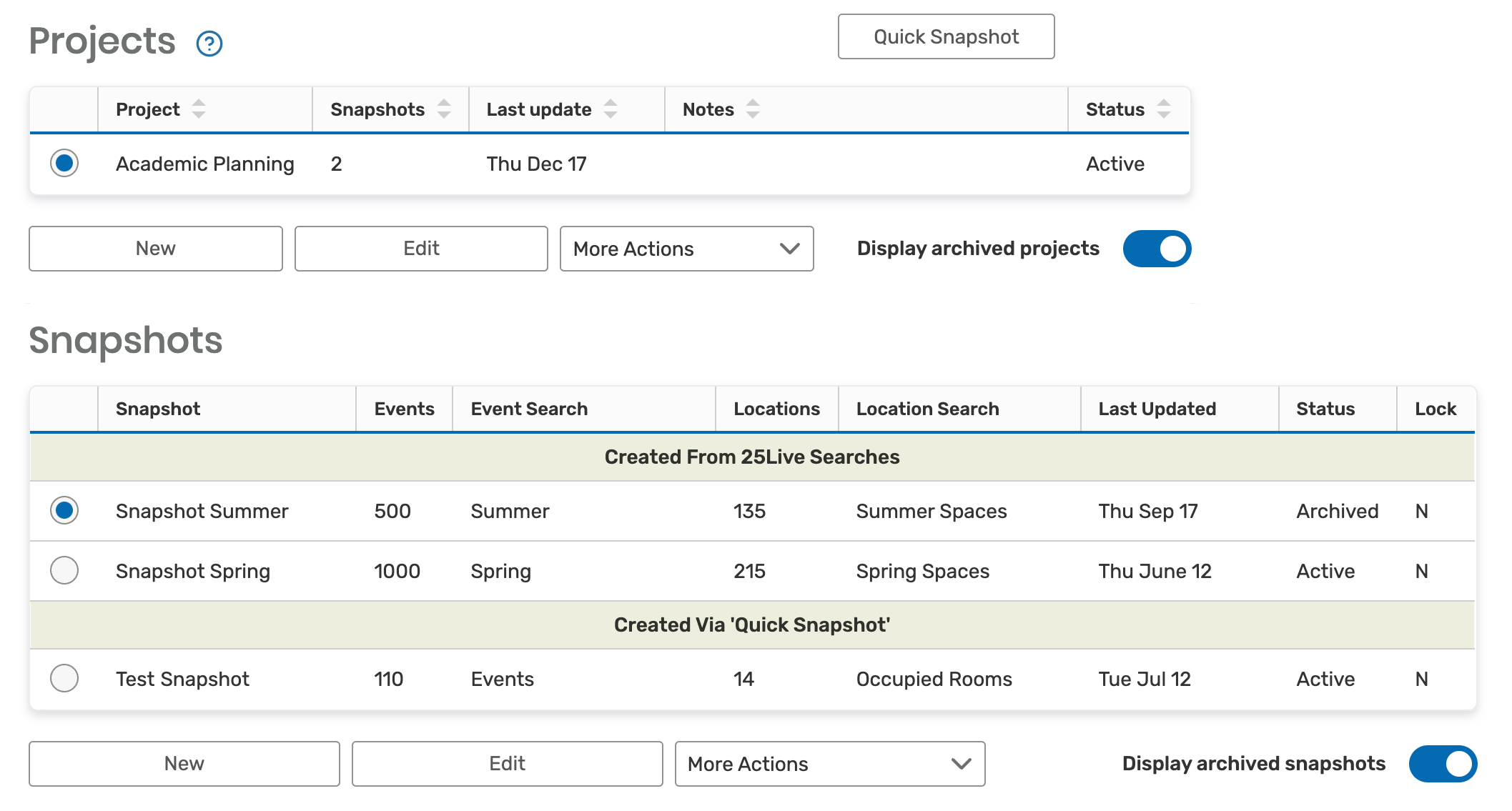Screen dimensions: 1512x811
Task: Sort by the Snapshots column arrows
Action: 444,109
